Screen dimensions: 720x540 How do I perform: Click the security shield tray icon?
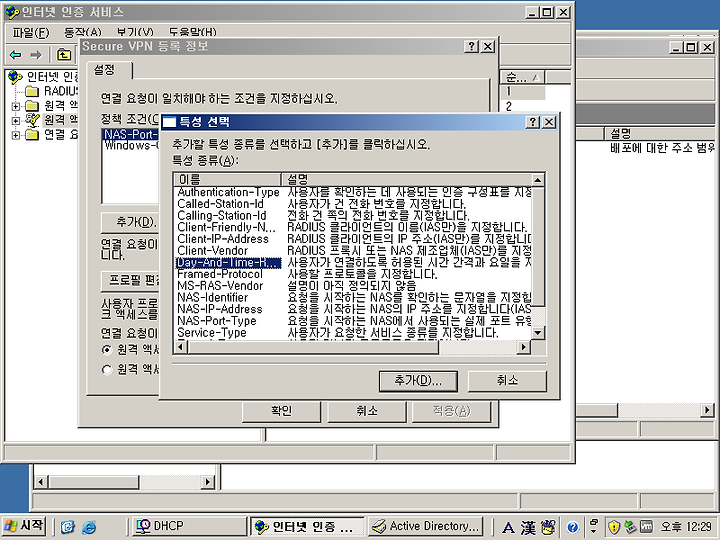click(x=614, y=527)
